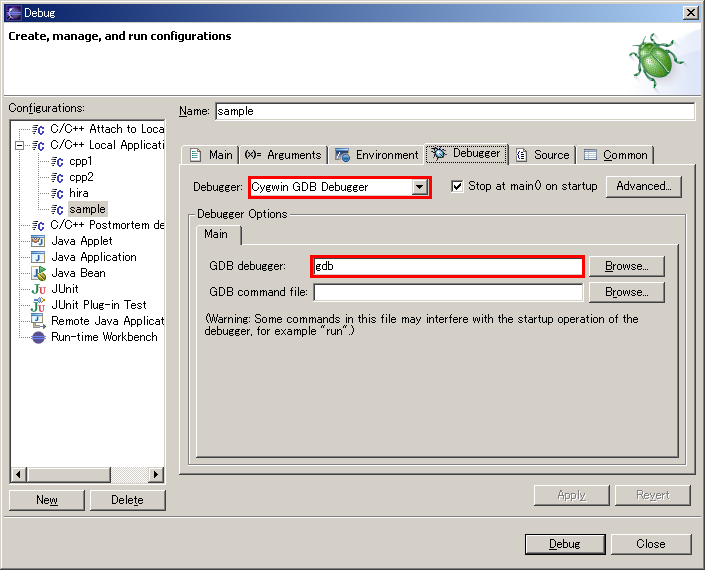Open Advanced debugger settings
705x570 pixels.
tap(644, 187)
